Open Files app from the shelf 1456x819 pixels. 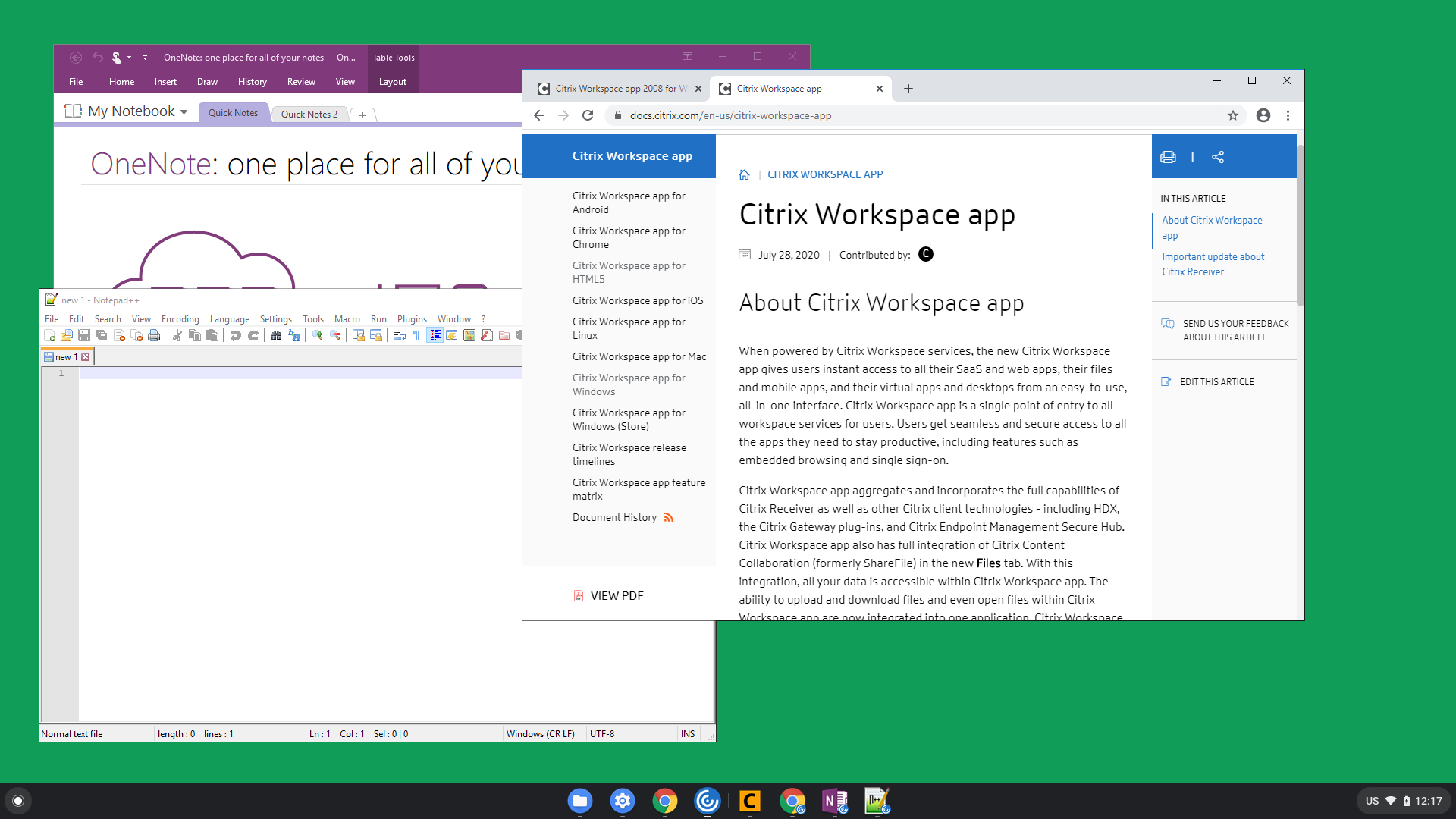pos(580,801)
